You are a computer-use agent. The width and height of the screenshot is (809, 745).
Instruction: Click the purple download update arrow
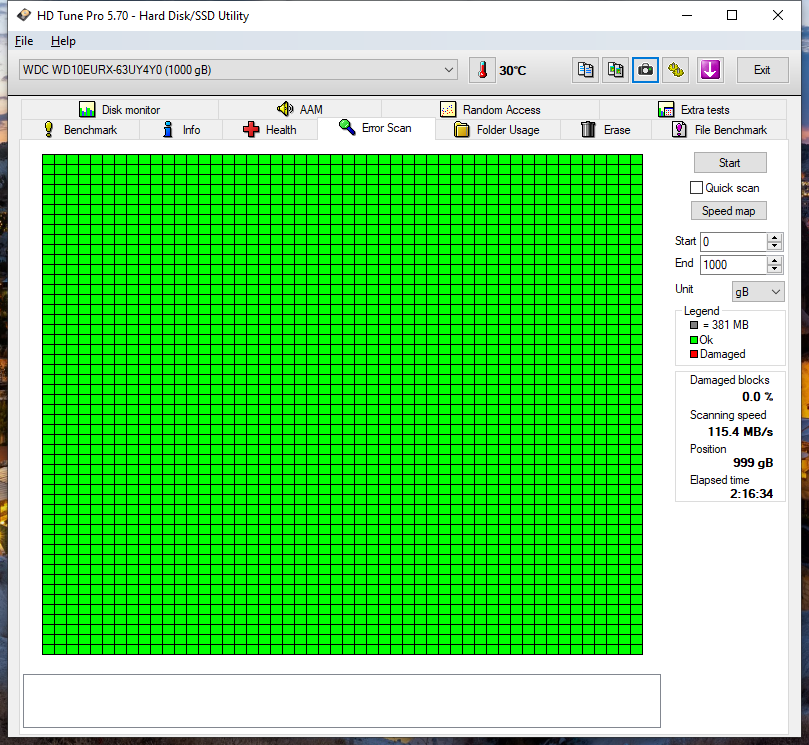point(711,70)
